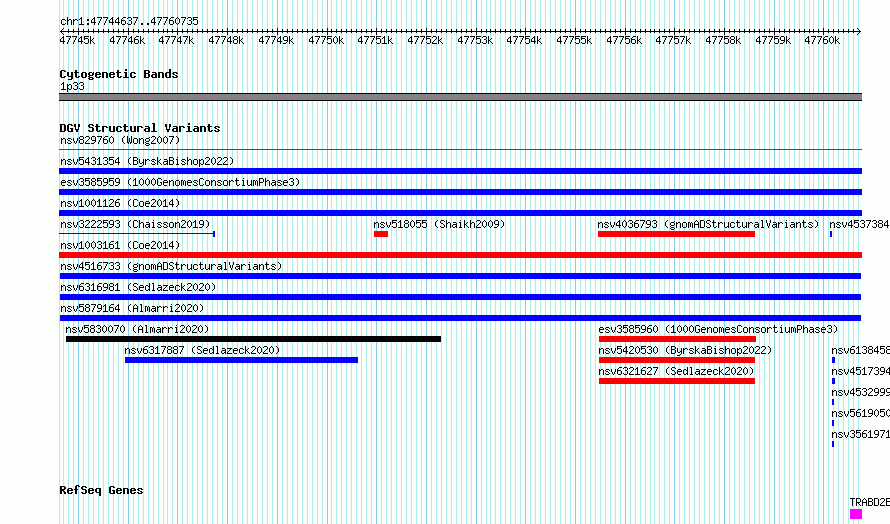Click the blue bar under nsv5431354
Viewport: 890px width, 524px height.
click(x=460, y=171)
